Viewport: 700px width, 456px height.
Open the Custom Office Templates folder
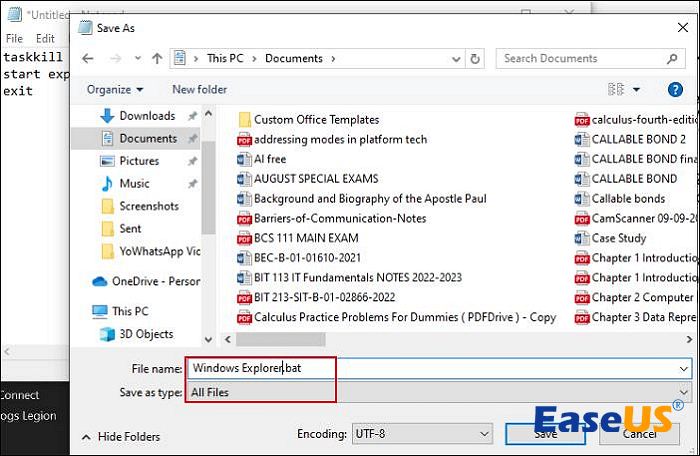coord(316,120)
